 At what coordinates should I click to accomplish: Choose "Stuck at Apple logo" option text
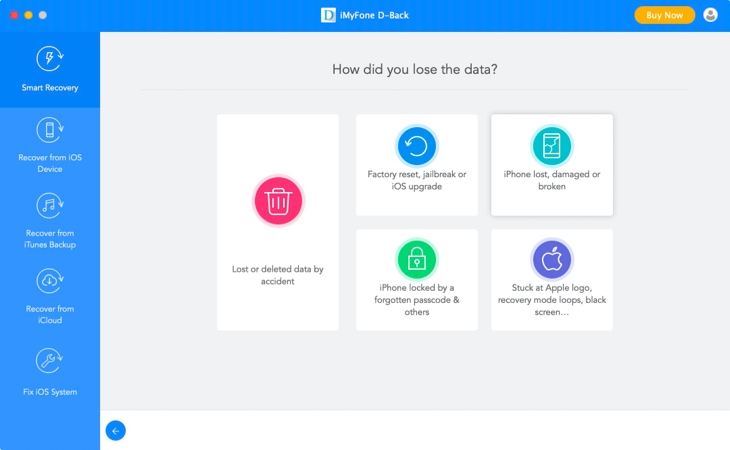coord(552,288)
